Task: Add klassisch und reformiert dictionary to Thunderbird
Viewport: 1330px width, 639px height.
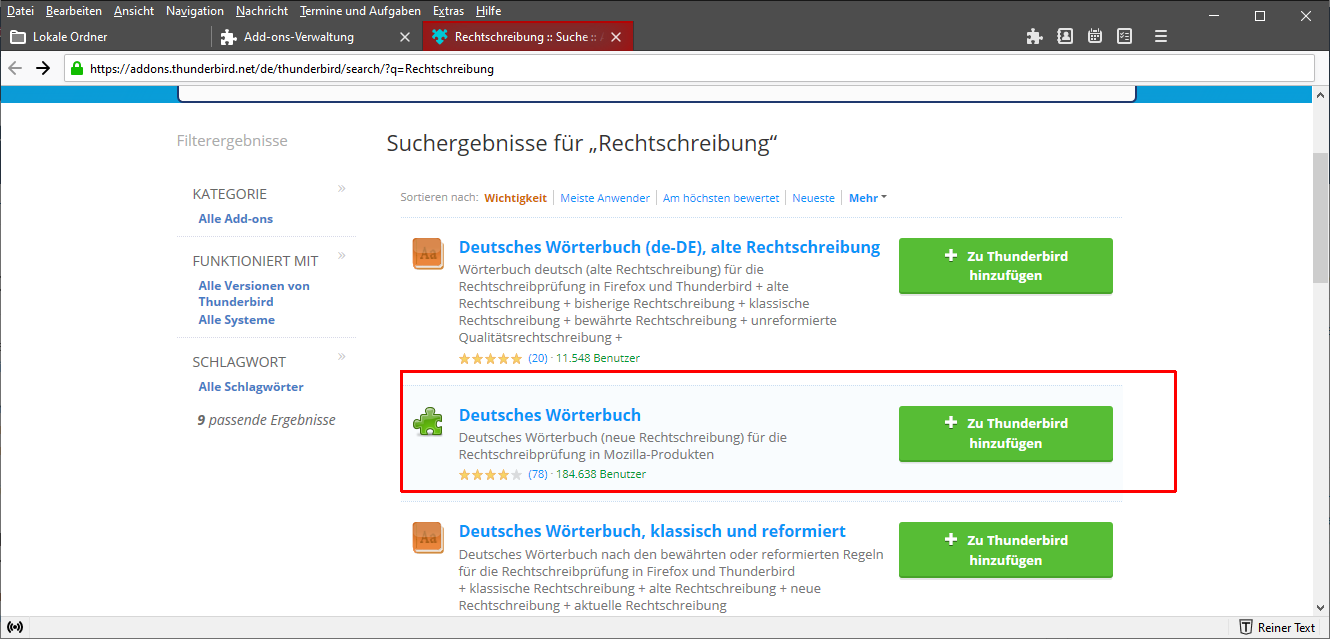Action: [1006, 550]
